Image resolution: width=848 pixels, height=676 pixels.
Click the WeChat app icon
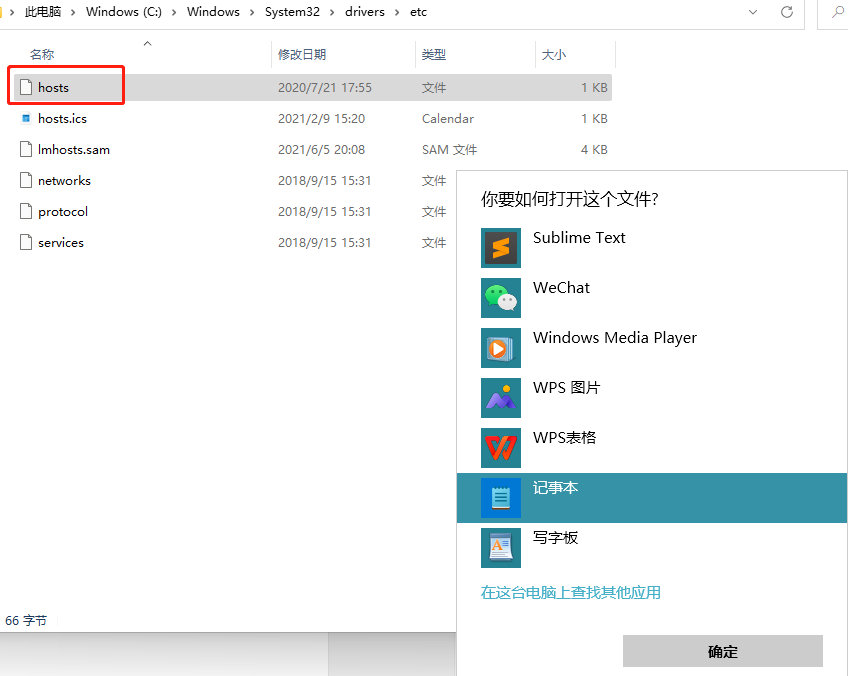501,298
